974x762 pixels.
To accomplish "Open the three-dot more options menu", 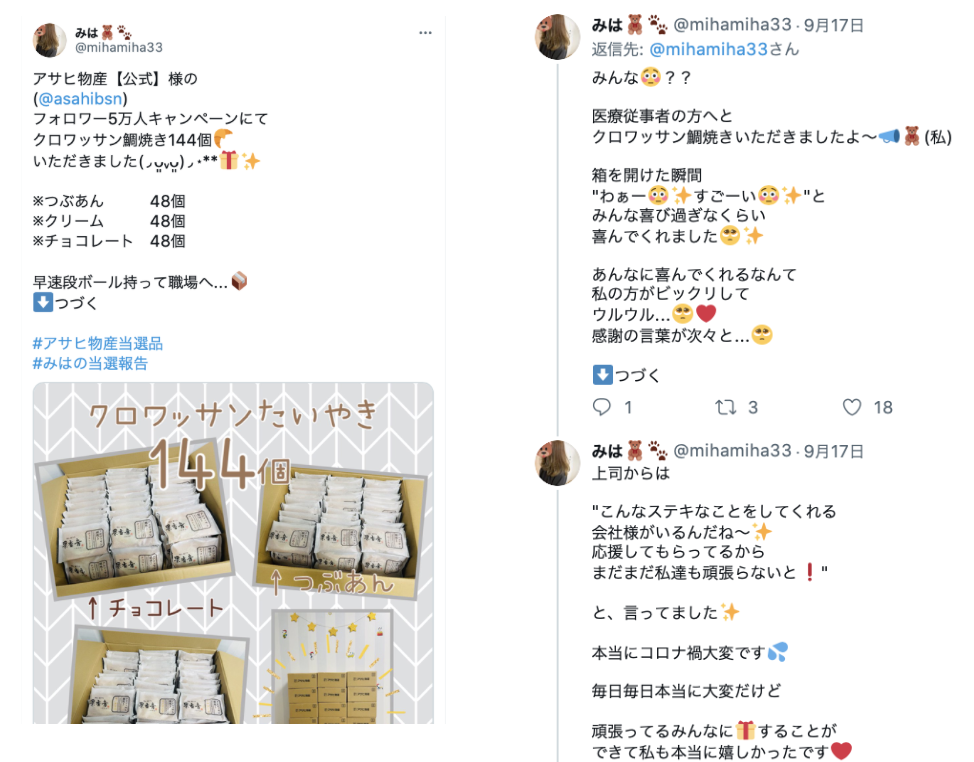I will [x=425, y=33].
